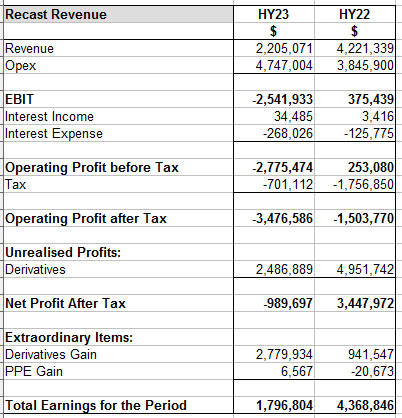Select the Derivatives Gain label
The height and width of the screenshot is (418, 402).
[51, 355]
